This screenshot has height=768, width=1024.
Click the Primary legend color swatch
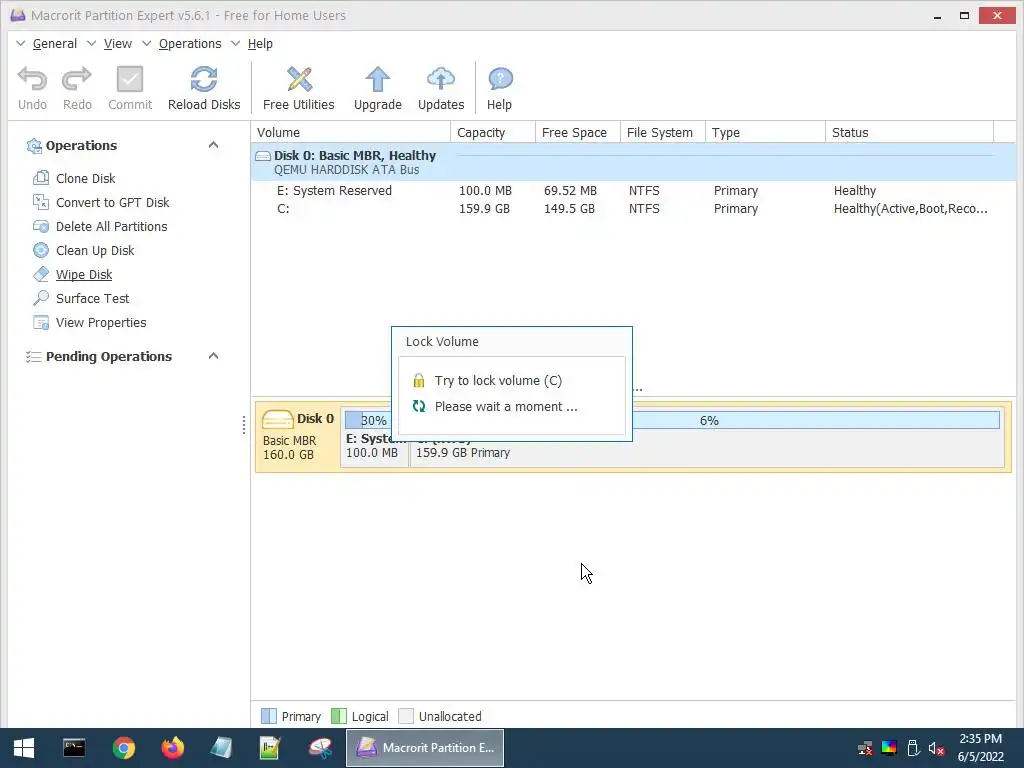pos(268,716)
